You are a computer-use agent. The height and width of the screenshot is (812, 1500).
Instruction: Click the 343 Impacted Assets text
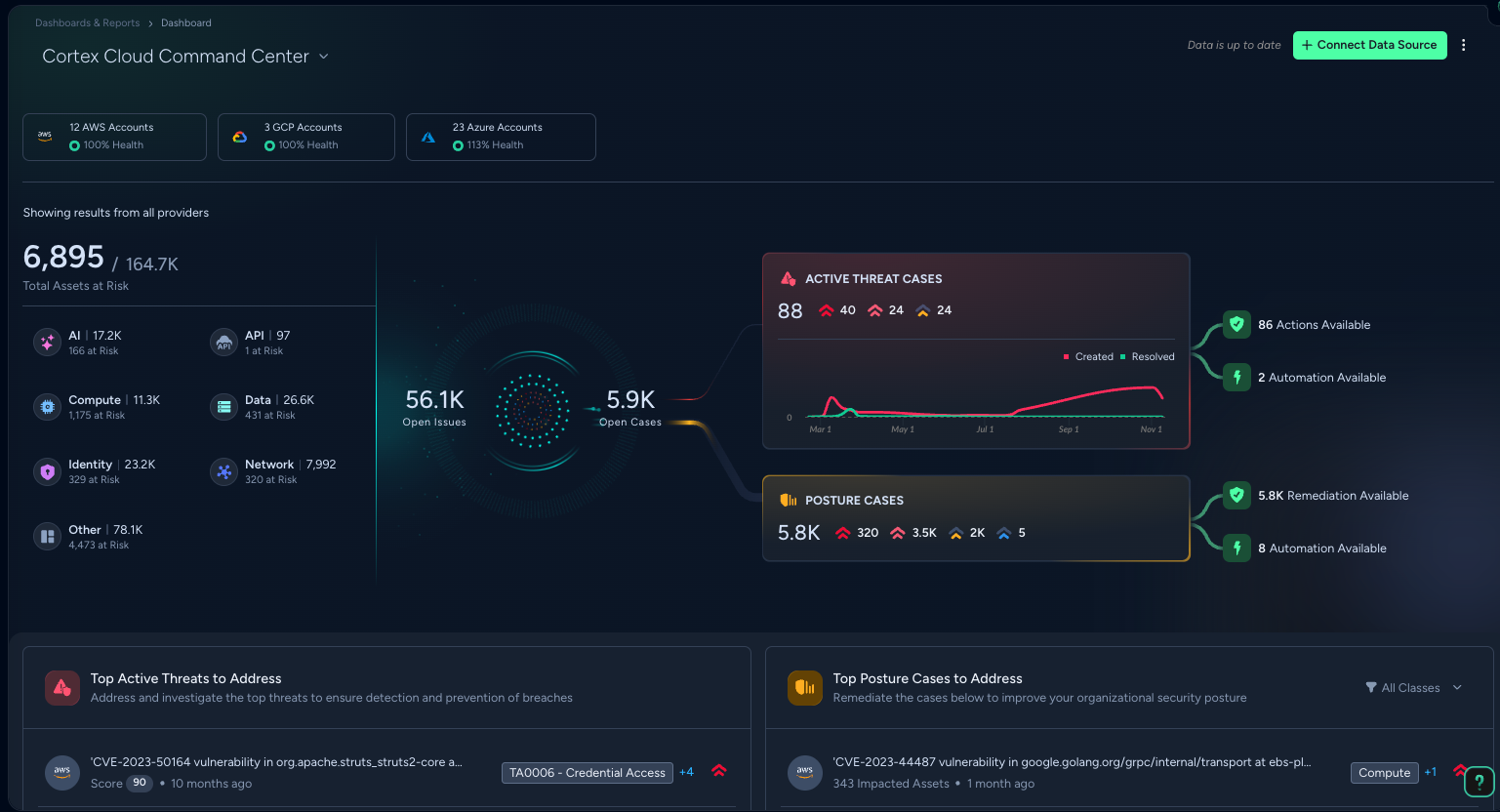tap(891, 784)
